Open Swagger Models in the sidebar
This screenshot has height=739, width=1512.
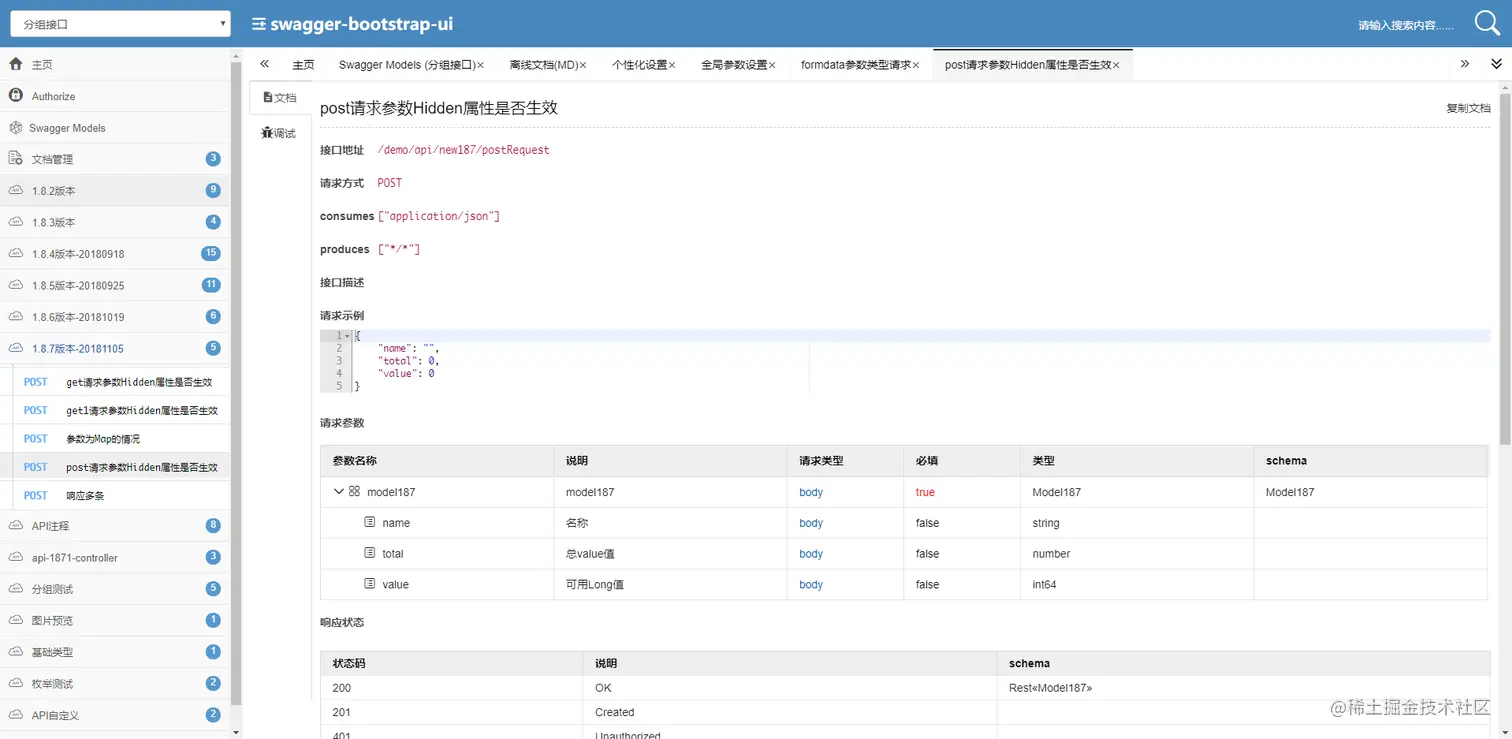click(x=115, y=128)
